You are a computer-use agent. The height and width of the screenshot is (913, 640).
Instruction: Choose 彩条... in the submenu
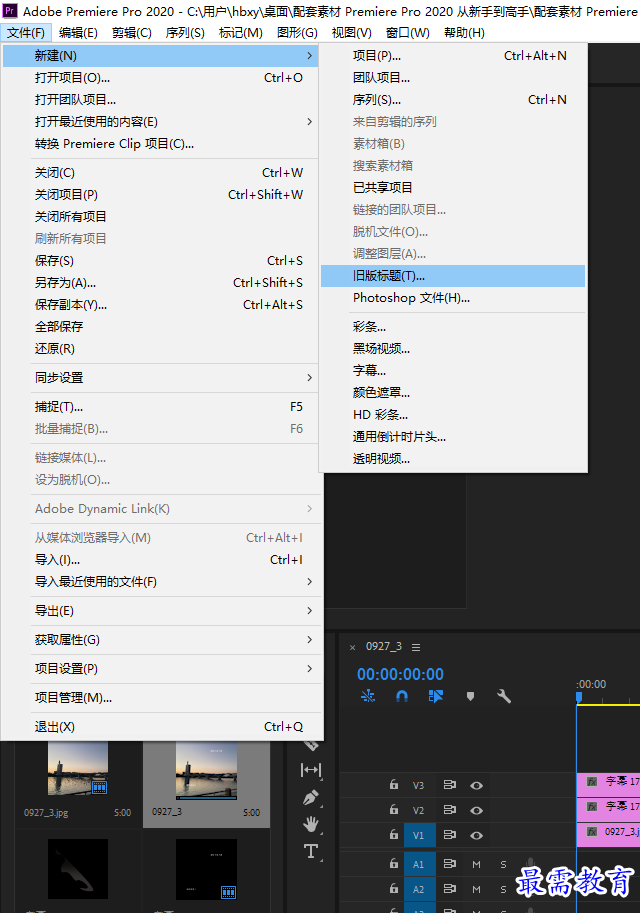click(x=452, y=327)
